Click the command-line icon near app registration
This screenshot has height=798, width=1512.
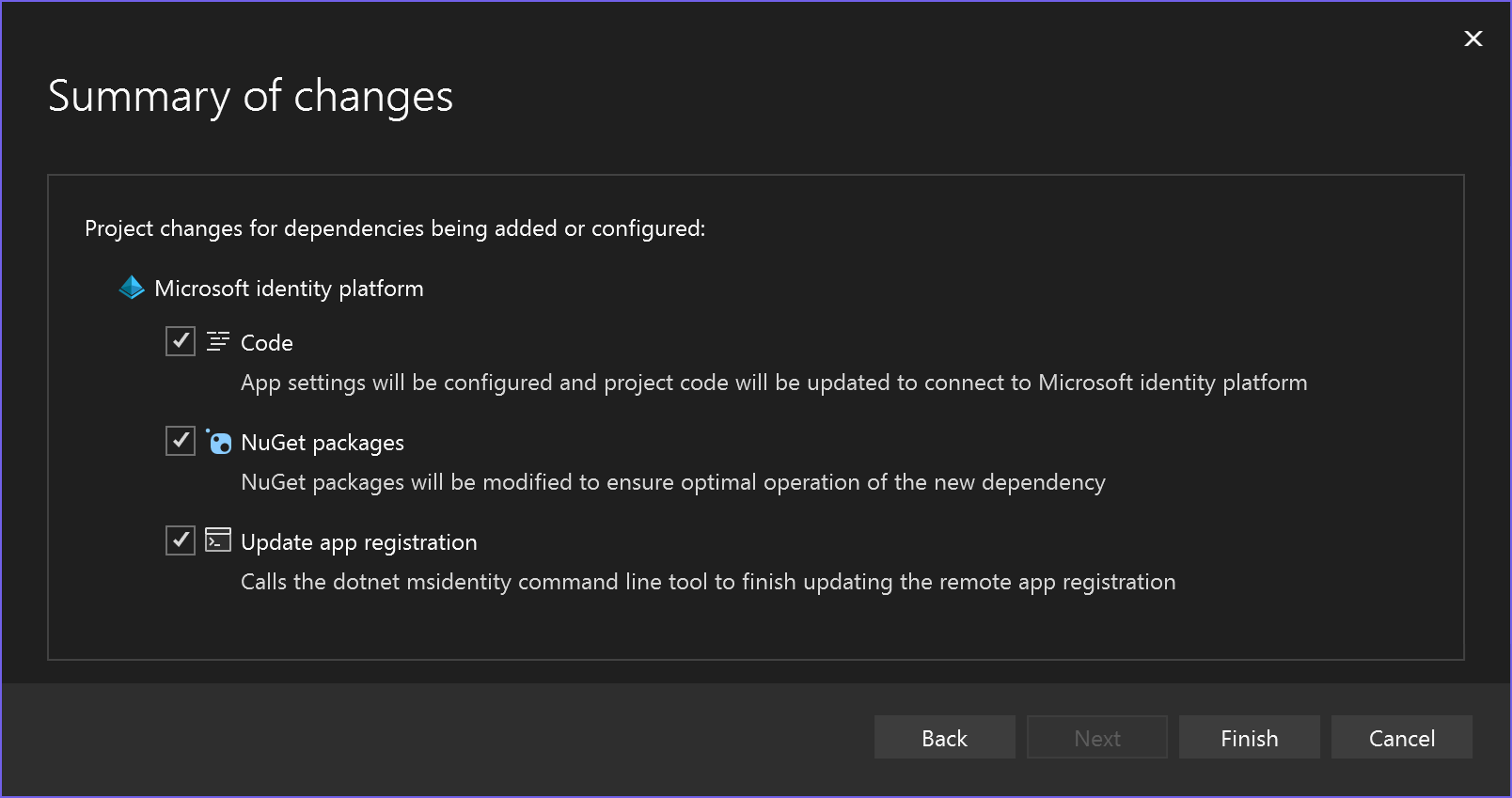click(x=217, y=540)
